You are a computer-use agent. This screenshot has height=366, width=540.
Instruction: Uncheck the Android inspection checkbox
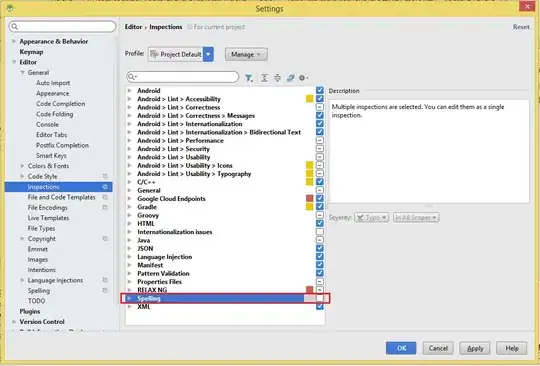coord(320,90)
